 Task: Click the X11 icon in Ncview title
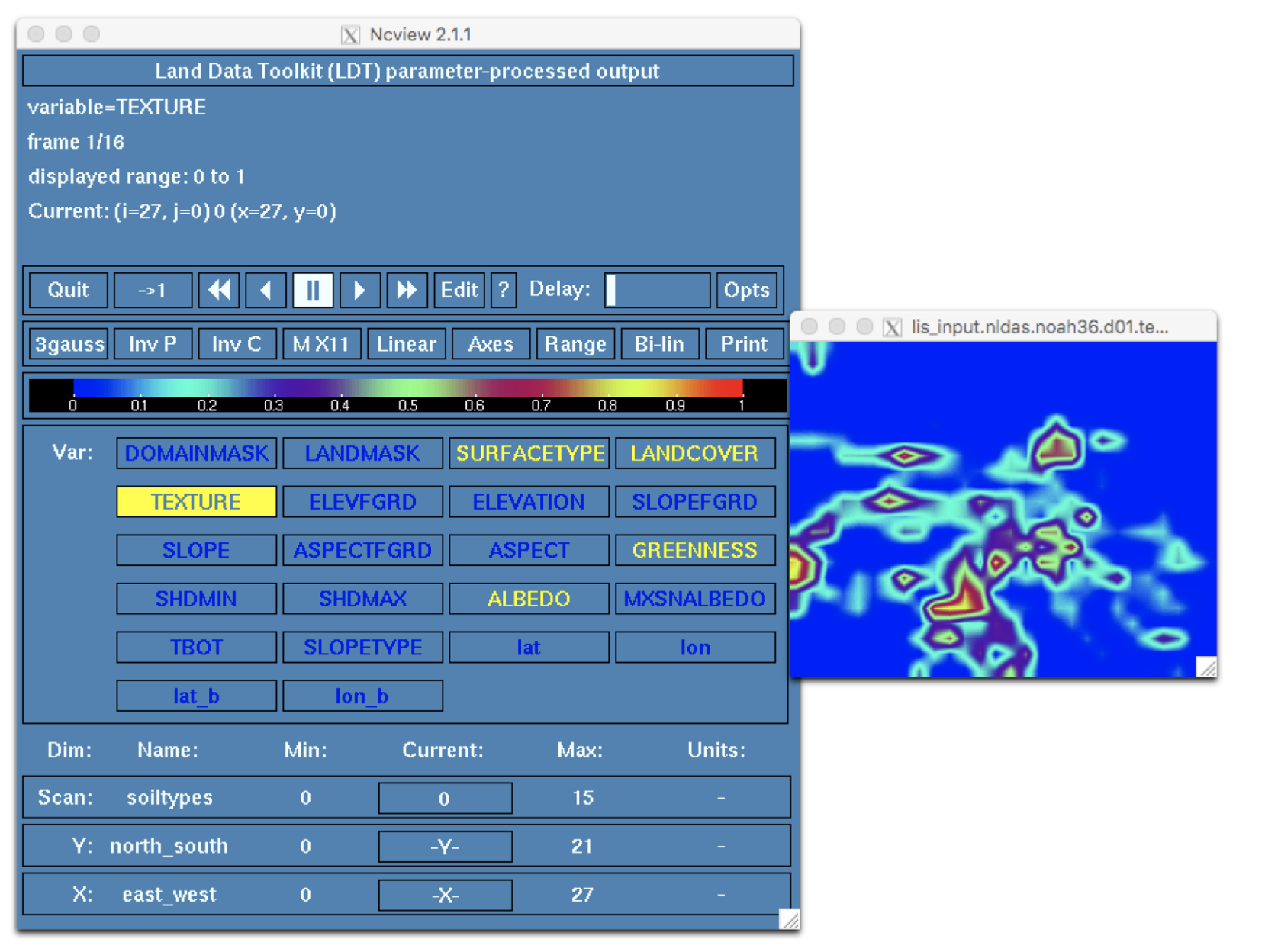pos(350,34)
